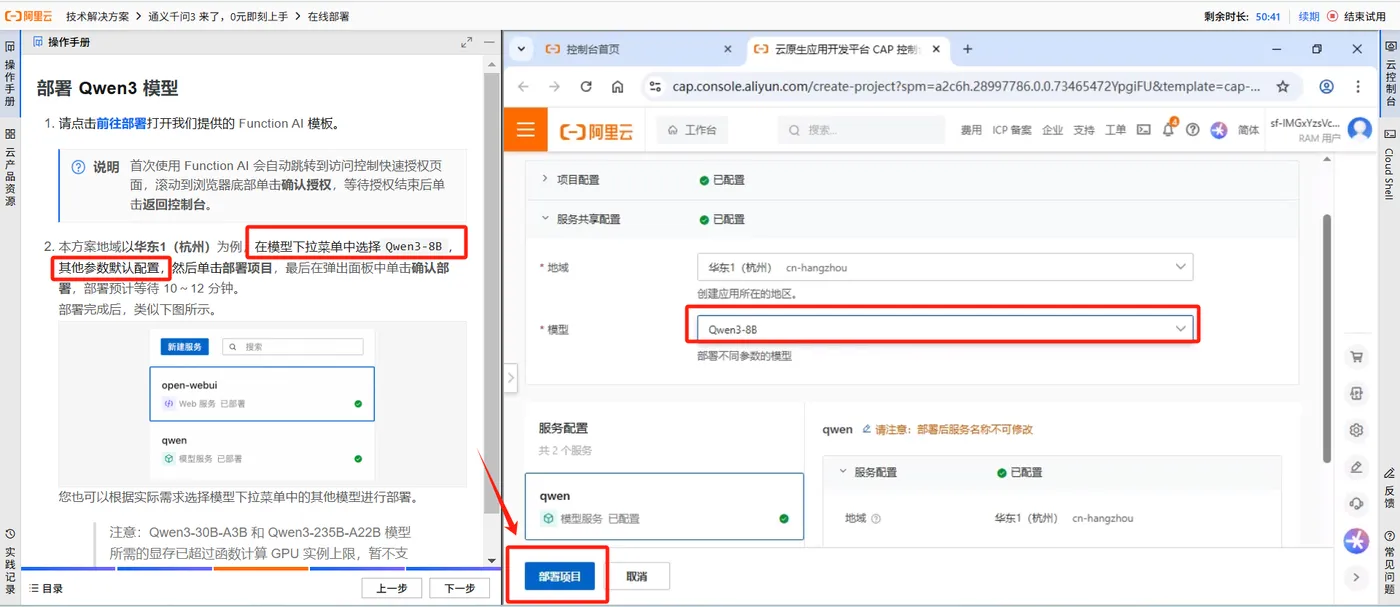Click the pencil edit icon in right rail
1400x607 pixels.
click(1357, 467)
